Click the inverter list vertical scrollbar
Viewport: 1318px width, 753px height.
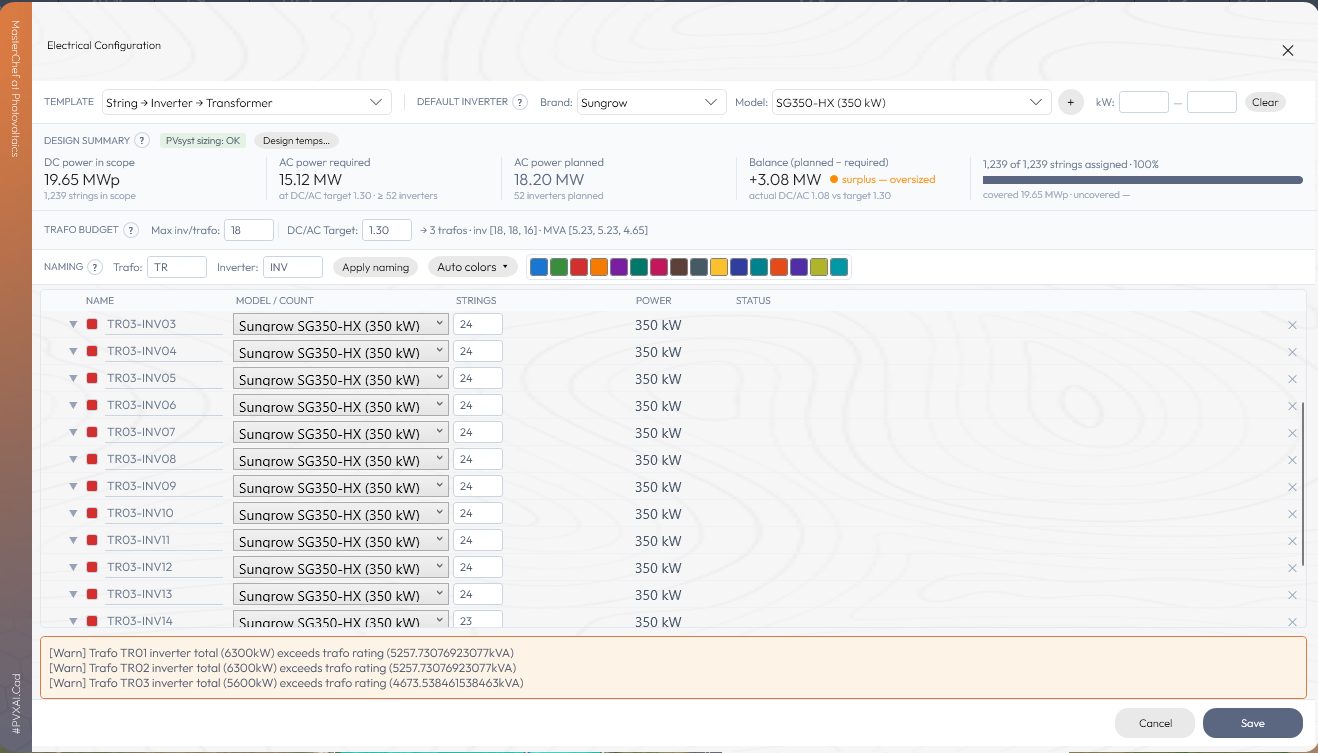pos(1302,485)
